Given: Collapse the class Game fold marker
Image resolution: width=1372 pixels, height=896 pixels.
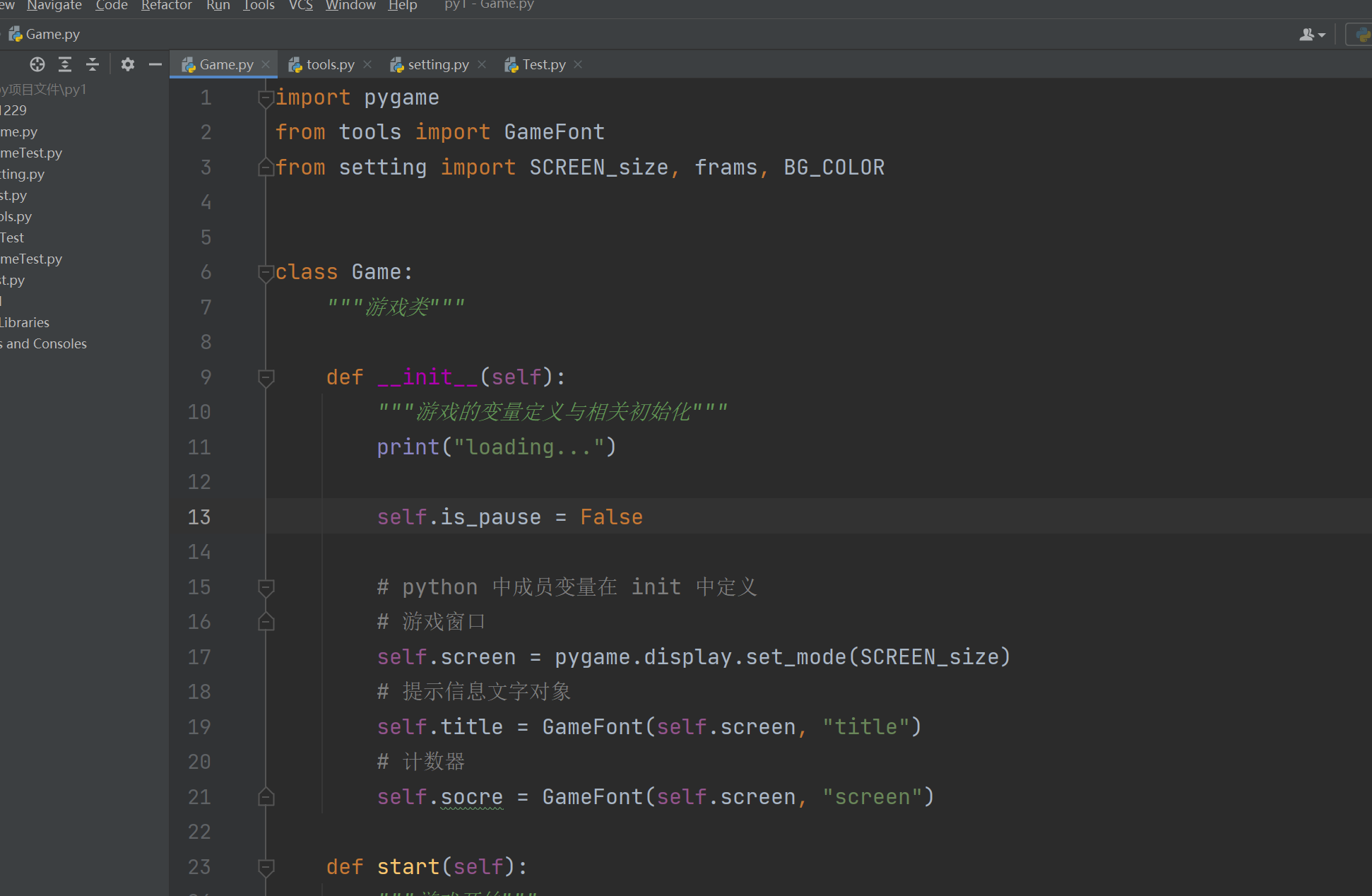Looking at the screenshot, I should tap(266, 273).
